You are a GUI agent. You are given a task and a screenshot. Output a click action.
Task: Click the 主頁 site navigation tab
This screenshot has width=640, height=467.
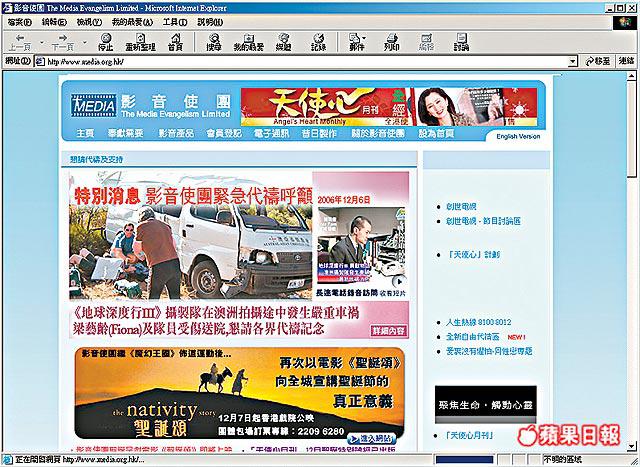(x=85, y=133)
